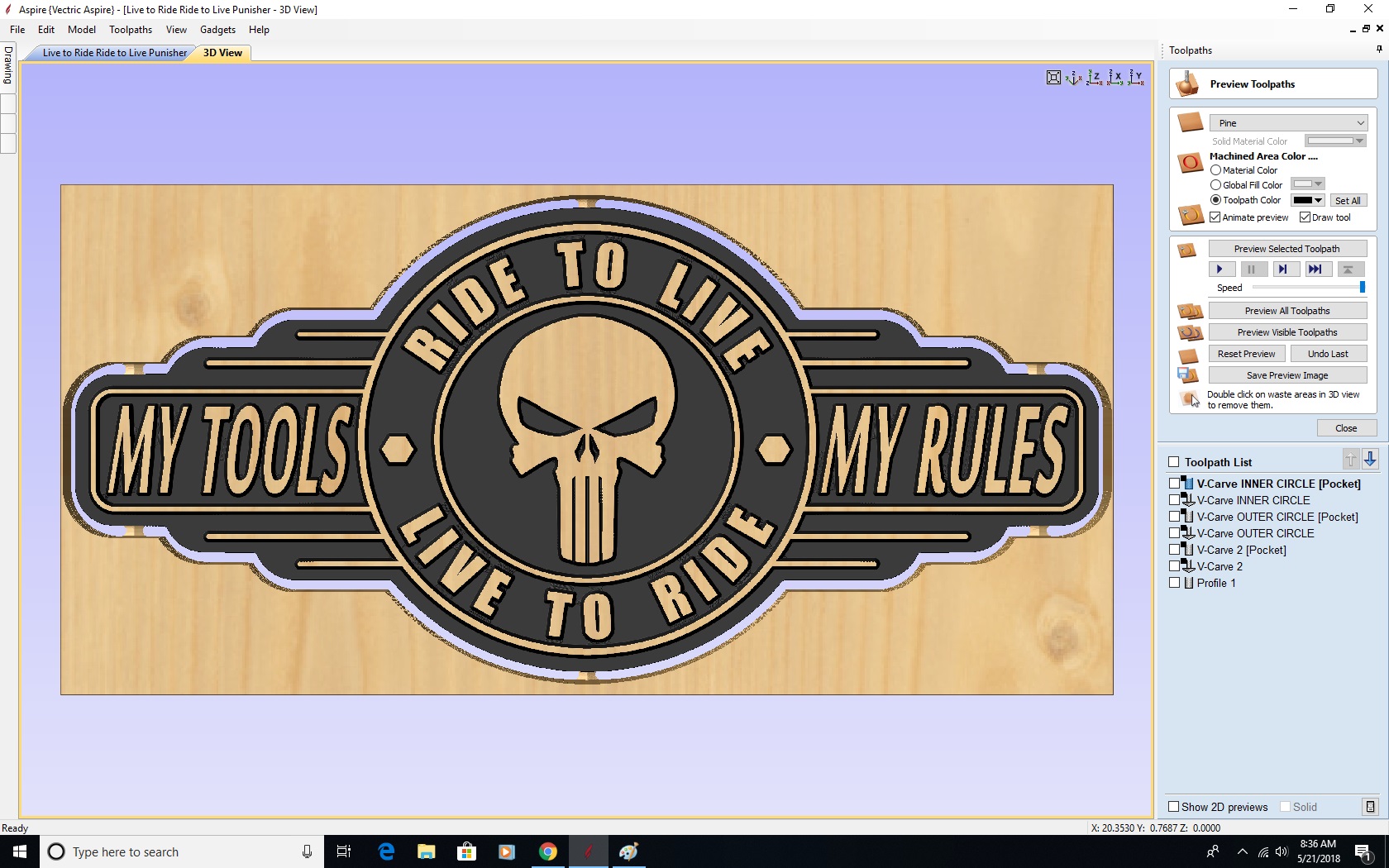Show hidden system tray icons
The width and height of the screenshot is (1389, 868).
tap(1242, 851)
